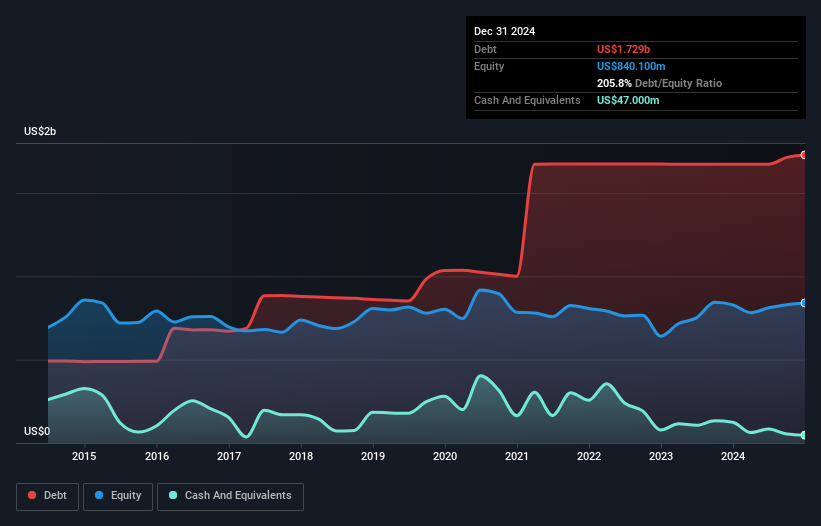The height and width of the screenshot is (526, 821).
Task: Click the 2024 x-axis label
Action: [733, 456]
